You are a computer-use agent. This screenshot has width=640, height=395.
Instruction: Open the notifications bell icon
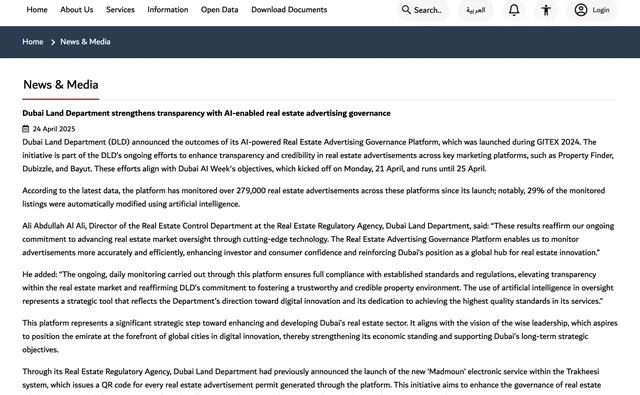(x=514, y=10)
